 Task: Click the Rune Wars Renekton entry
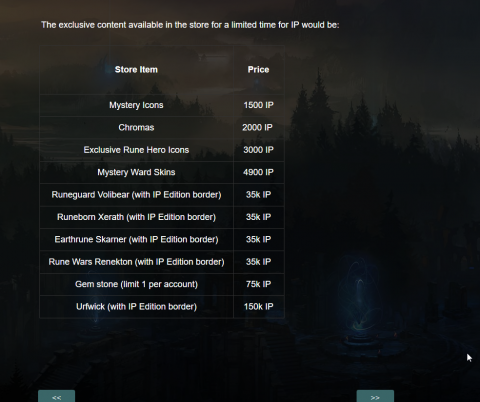pos(136,262)
